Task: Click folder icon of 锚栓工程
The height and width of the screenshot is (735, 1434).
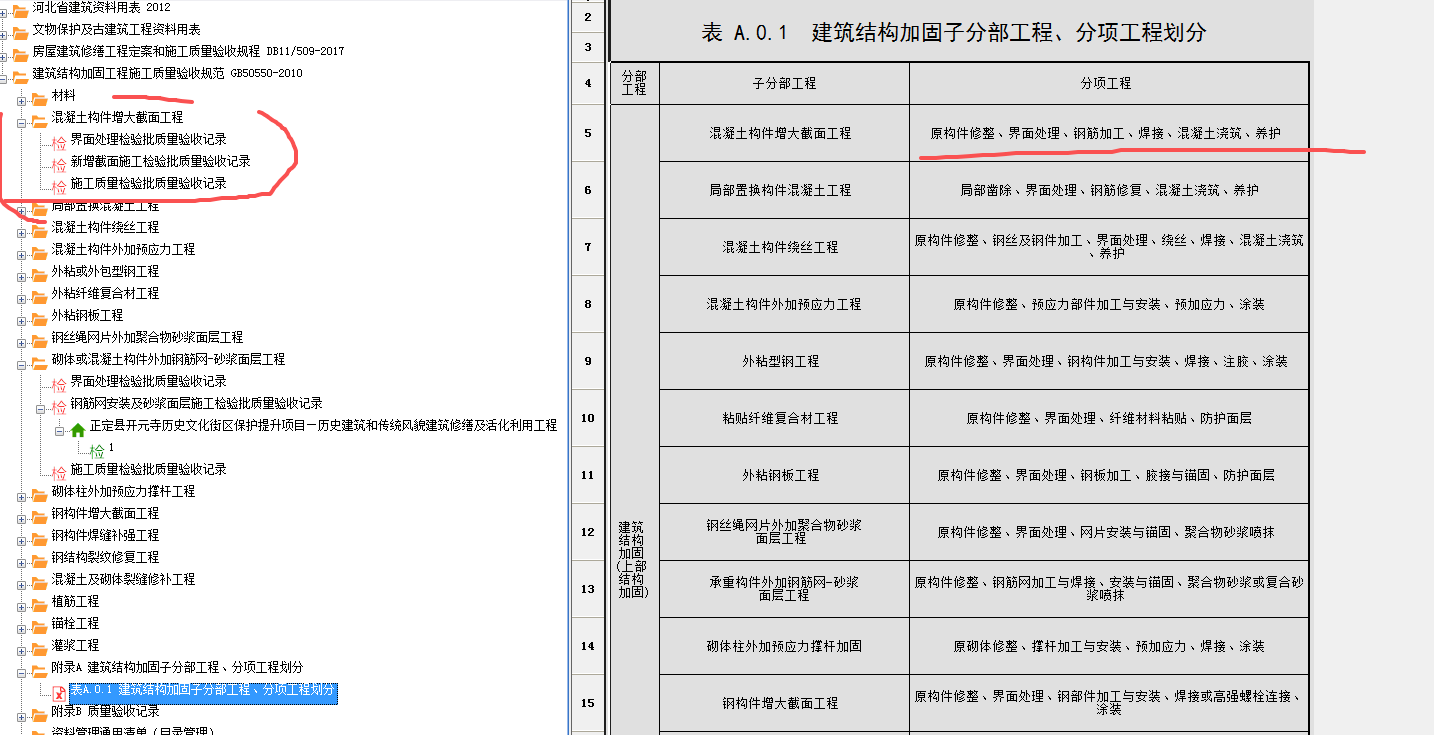Action: (x=39, y=624)
